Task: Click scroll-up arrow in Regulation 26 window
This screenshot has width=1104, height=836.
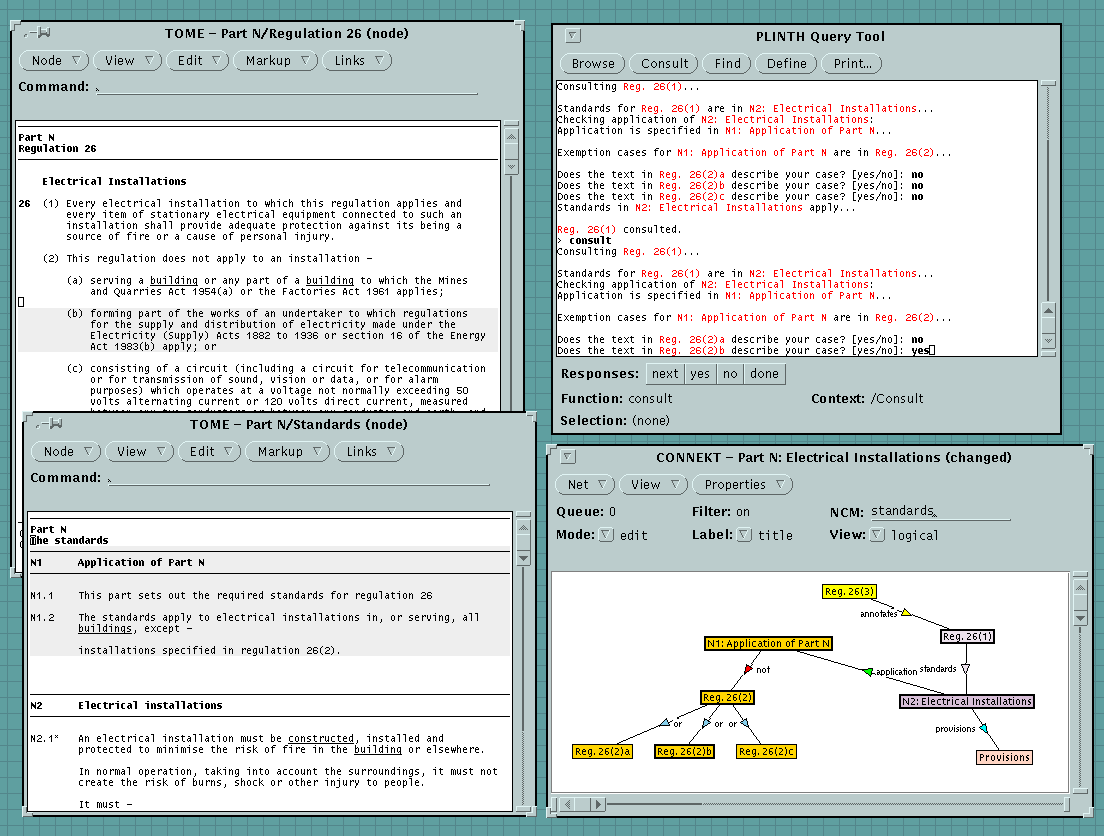Action: pyautogui.click(x=512, y=136)
